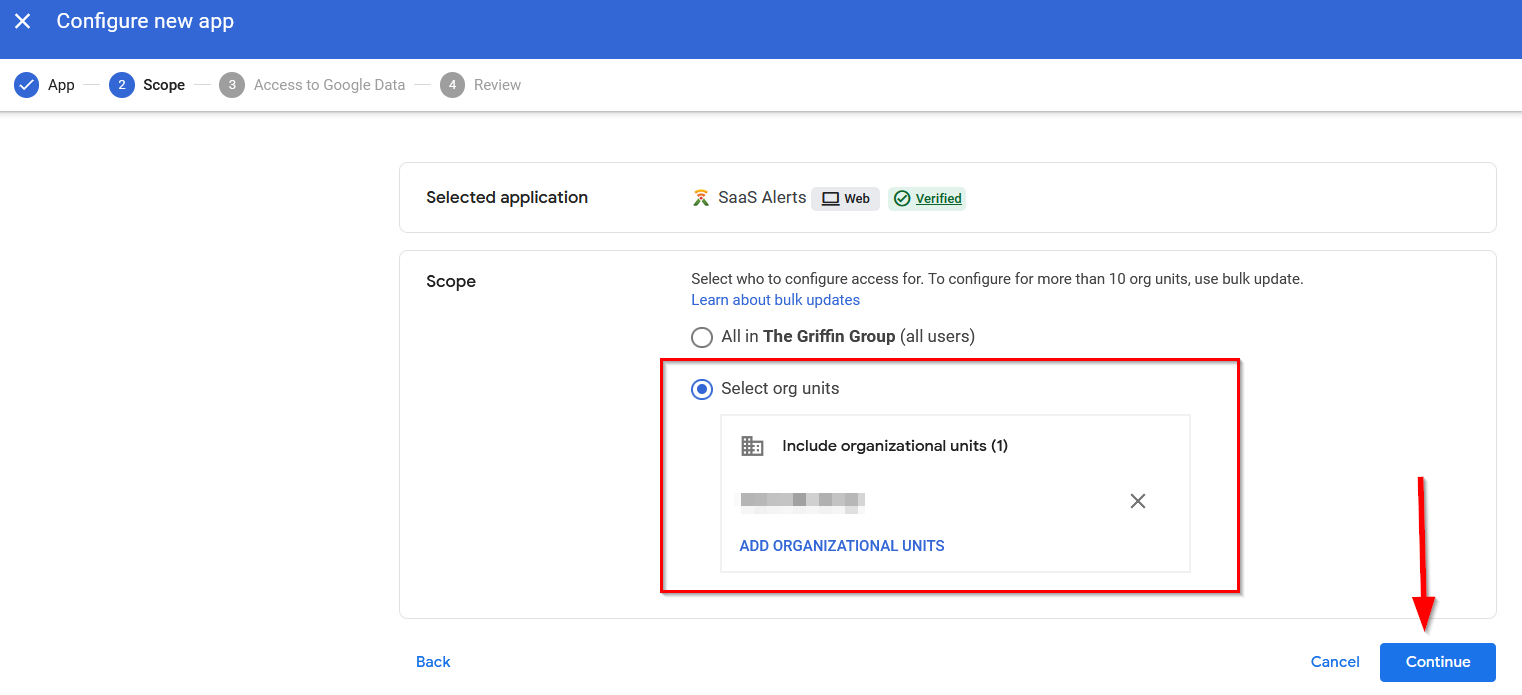1522x695 pixels.
Task: Choose the Select org units radio button
Action: [x=702, y=389]
